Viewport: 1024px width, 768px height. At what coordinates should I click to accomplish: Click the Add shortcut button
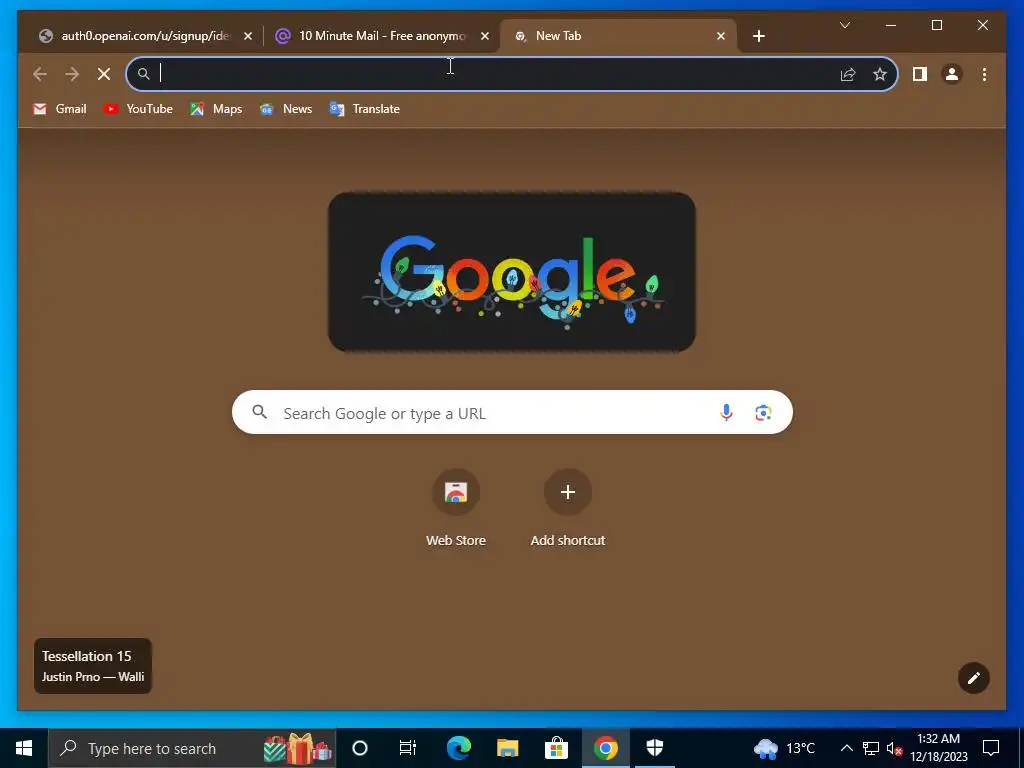pyautogui.click(x=568, y=508)
